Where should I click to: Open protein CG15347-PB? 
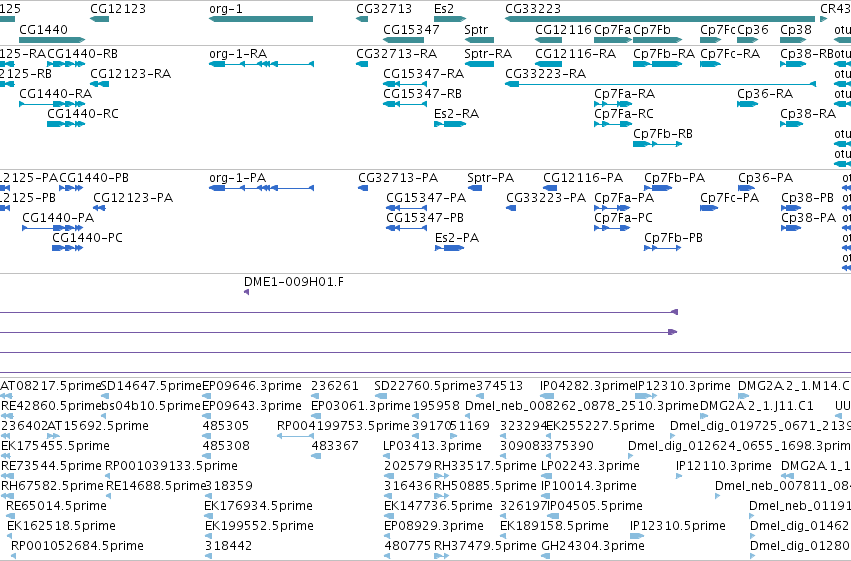(407, 228)
